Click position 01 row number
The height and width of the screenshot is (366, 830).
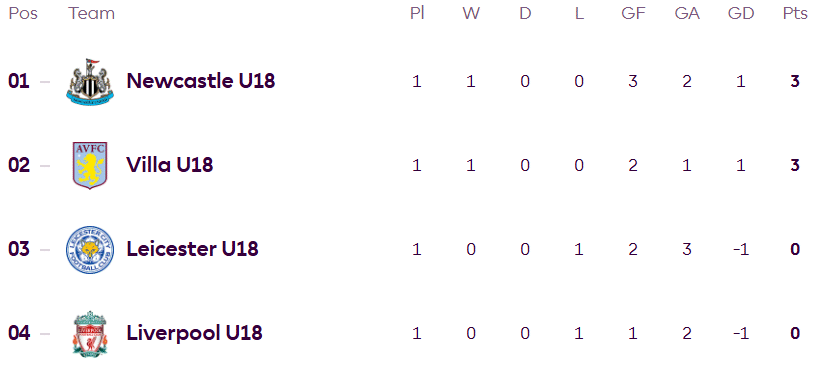point(19,82)
